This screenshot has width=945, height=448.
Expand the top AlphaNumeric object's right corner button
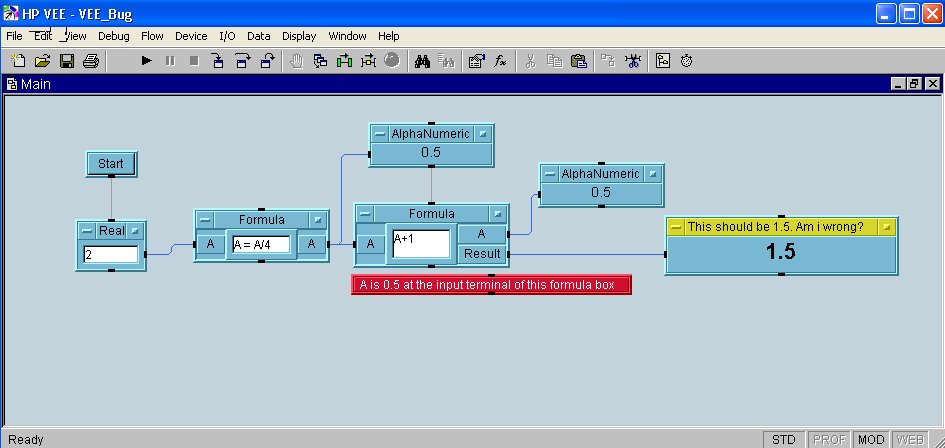pos(483,133)
